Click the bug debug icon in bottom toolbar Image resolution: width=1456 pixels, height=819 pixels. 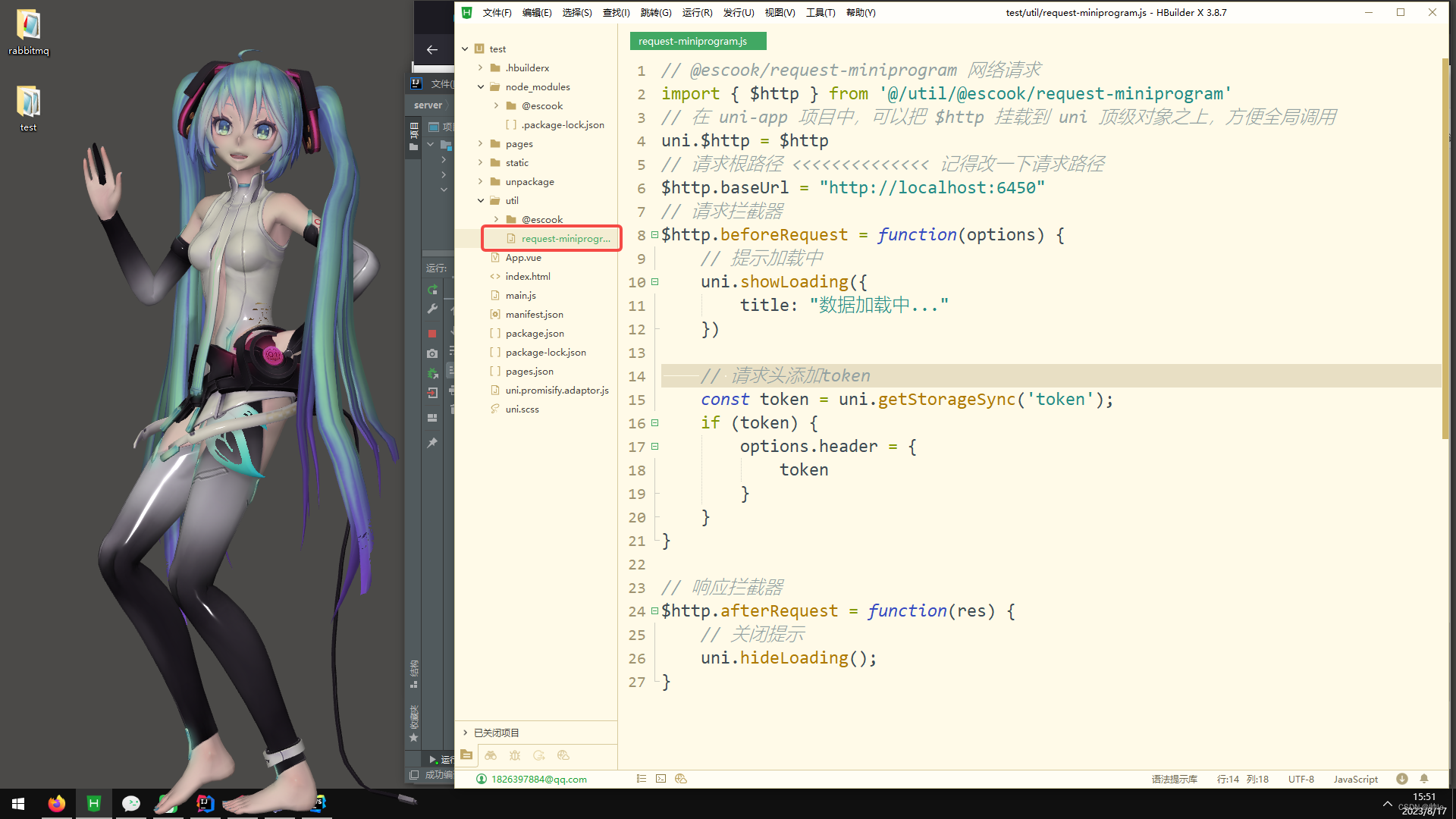pyautogui.click(x=515, y=755)
